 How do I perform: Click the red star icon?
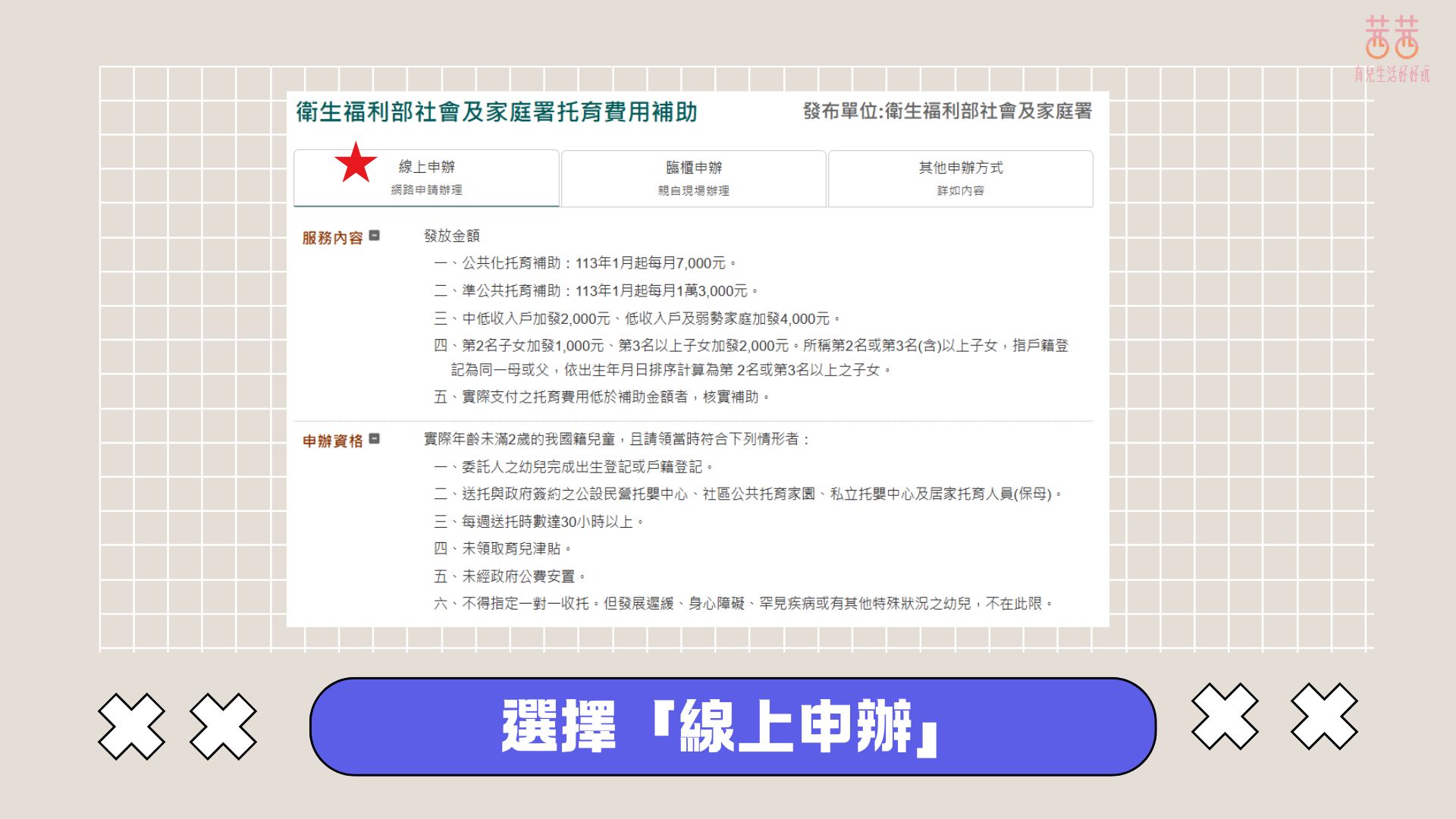pos(356,163)
